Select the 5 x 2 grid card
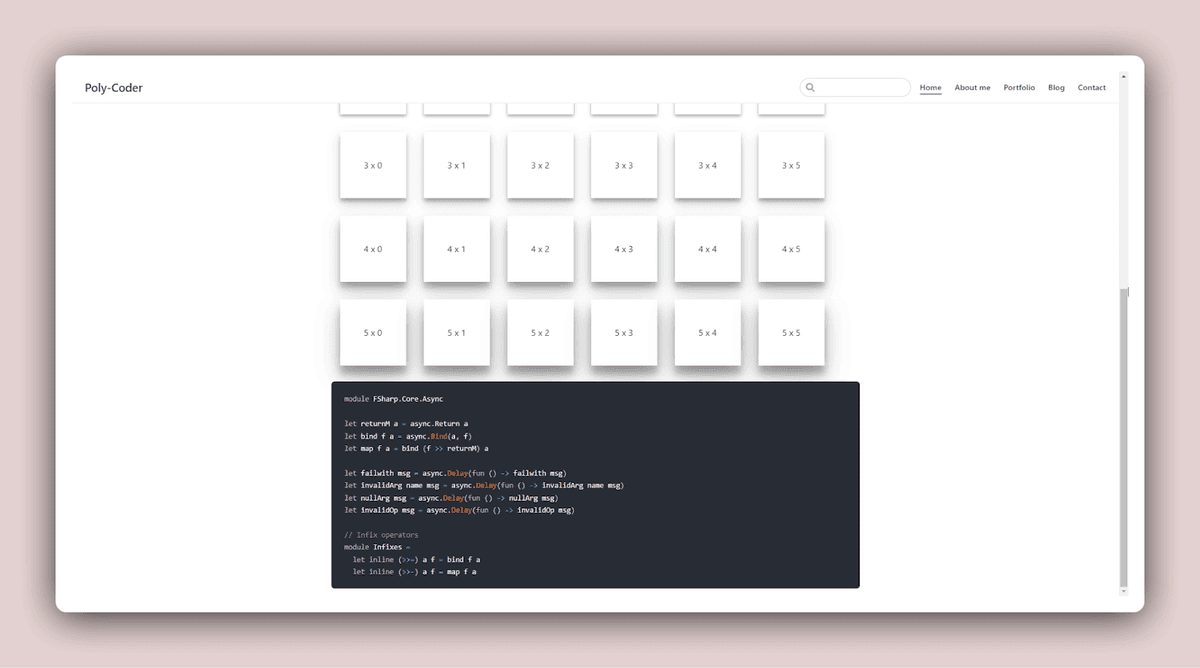Image resolution: width=1200 pixels, height=668 pixels. 540,332
